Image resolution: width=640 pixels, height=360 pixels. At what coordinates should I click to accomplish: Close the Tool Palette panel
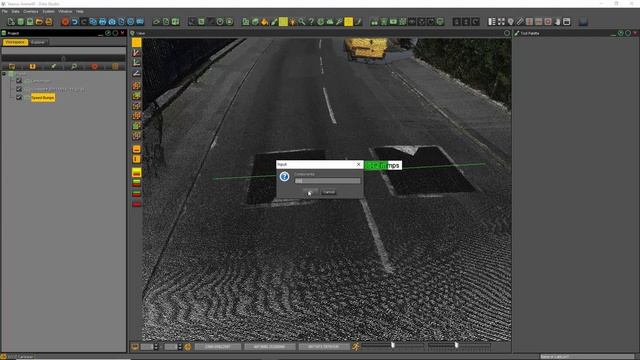point(635,33)
